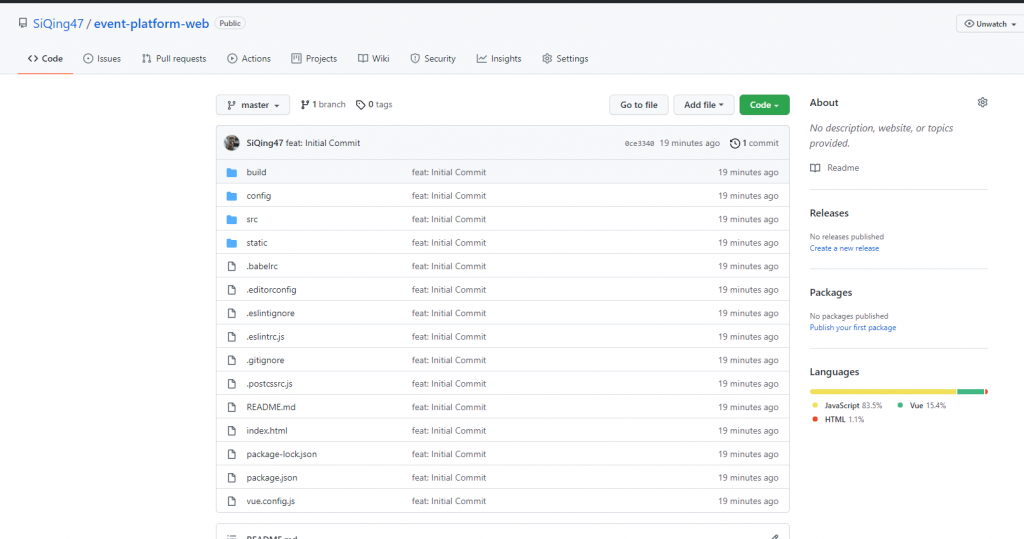Click the event-platform-web repository name link

152,24
